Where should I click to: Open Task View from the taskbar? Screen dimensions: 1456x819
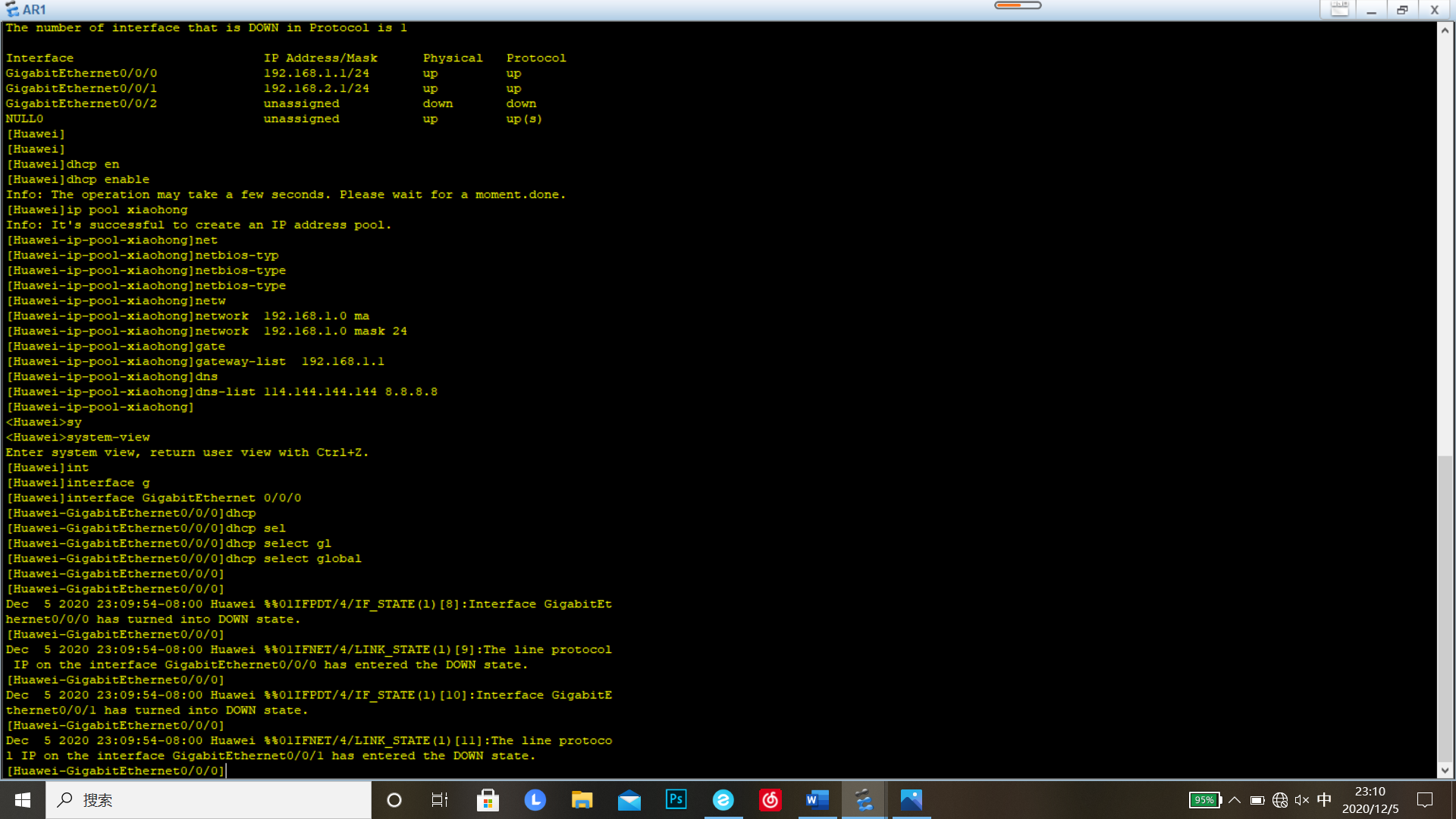pos(440,800)
